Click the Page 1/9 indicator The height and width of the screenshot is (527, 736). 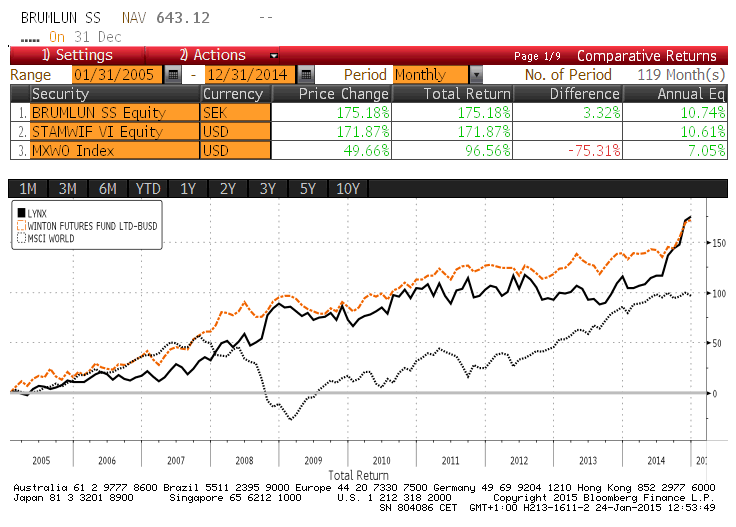(537, 56)
